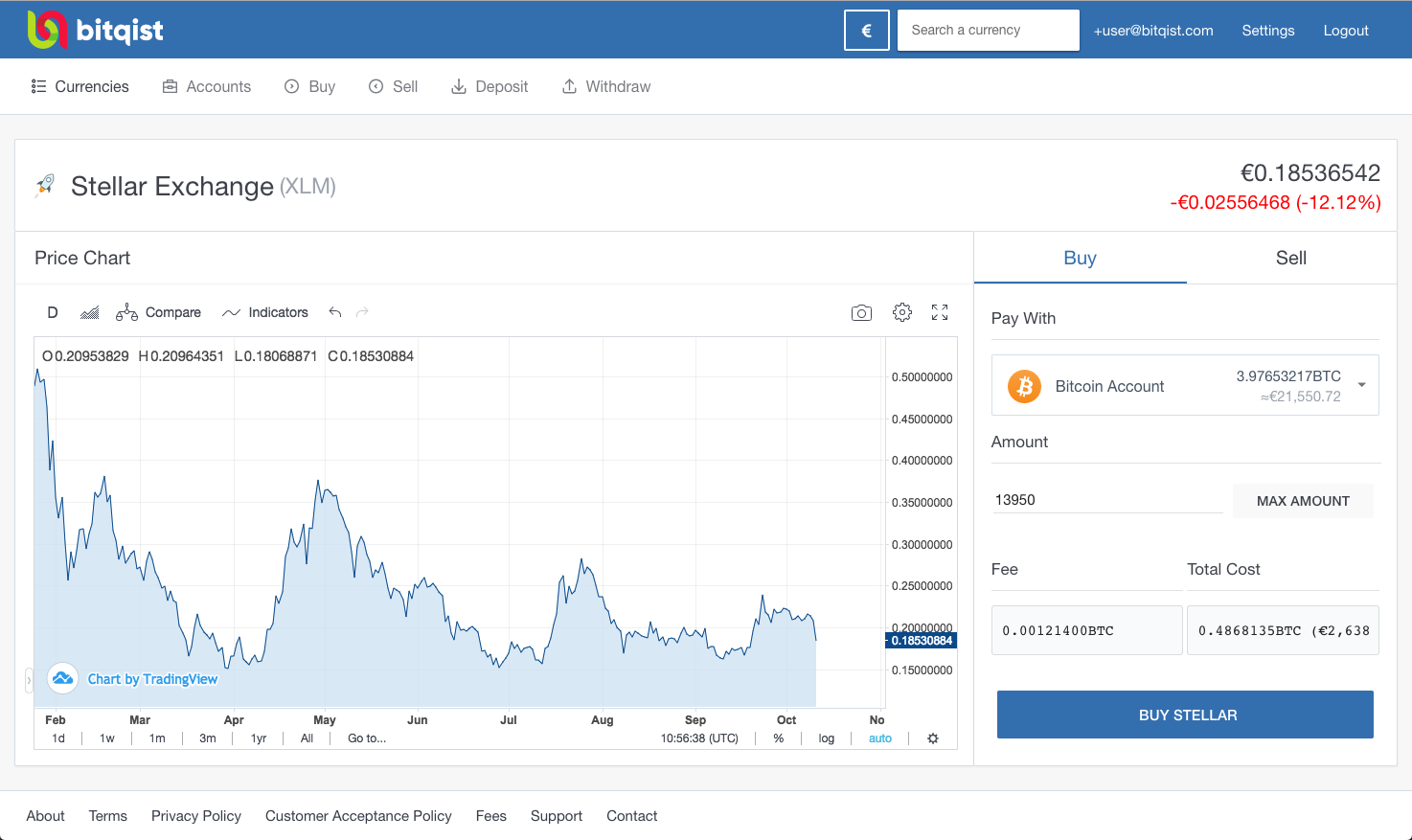Toggle percentage scale mode
1412x840 pixels.
[779, 738]
